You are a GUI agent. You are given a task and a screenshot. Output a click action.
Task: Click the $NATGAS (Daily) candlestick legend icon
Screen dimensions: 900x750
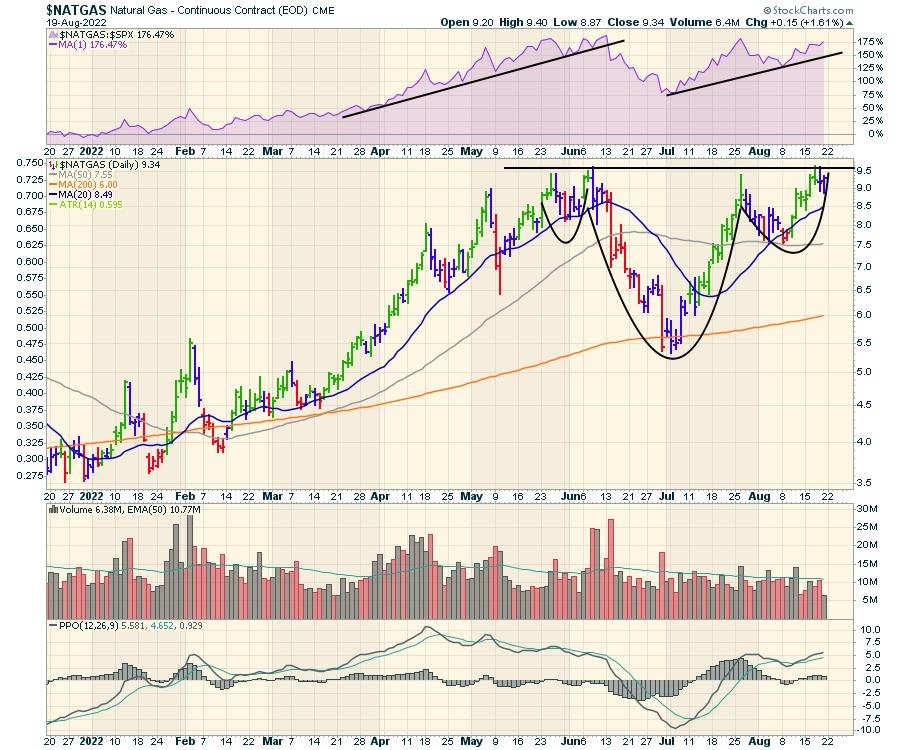coord(53,163)
